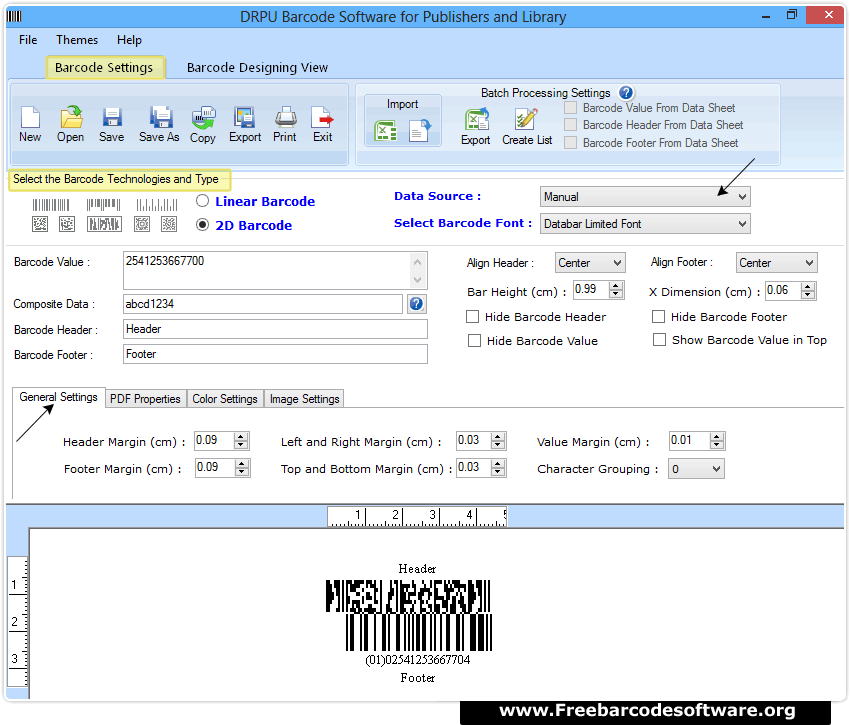Image resolution: width=851 pixels, height=725 pixels.
Task: Open the Themes menu
Action: [x=77, y=40]
